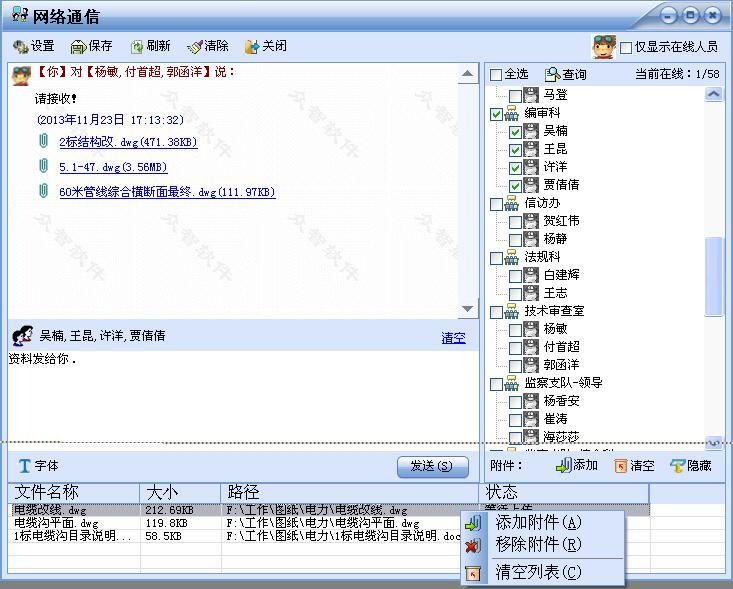
Task: Click the 清空 link beside recipients
Action: (x=453, y=338)
